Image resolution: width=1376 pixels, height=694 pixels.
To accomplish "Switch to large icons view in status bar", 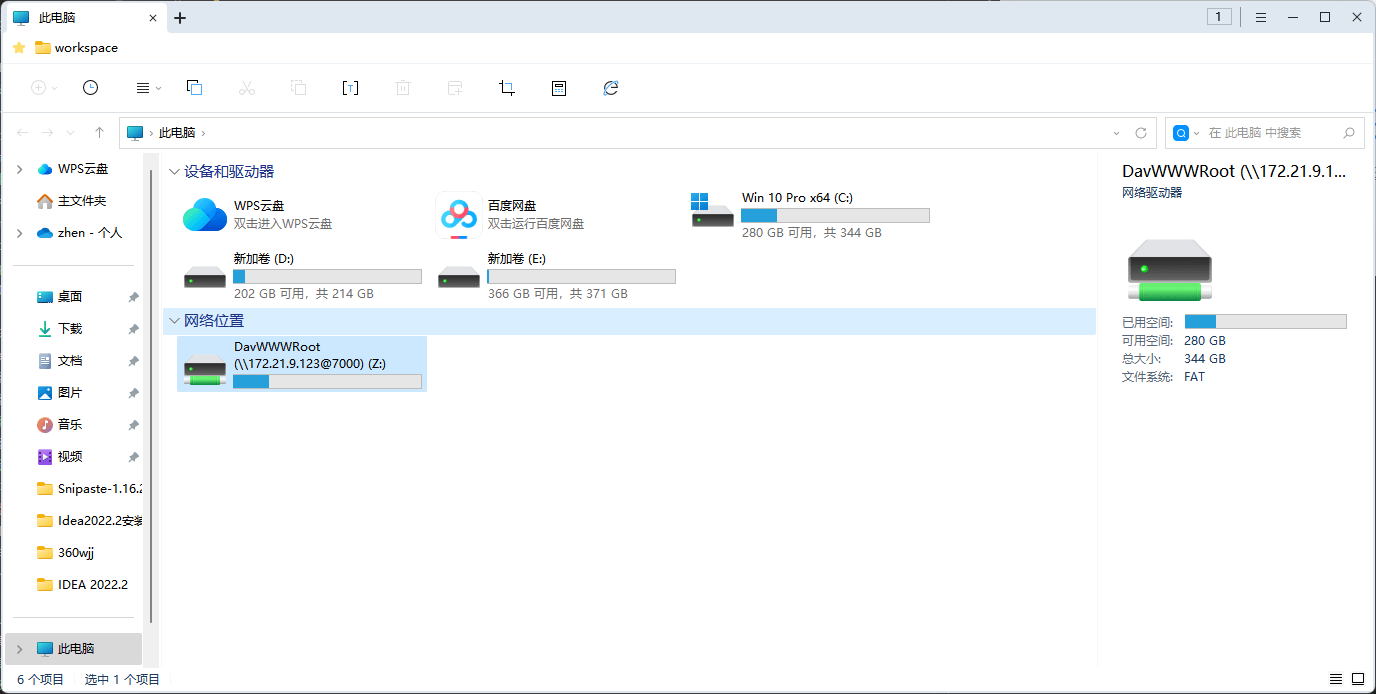I will coord(1358,679).
